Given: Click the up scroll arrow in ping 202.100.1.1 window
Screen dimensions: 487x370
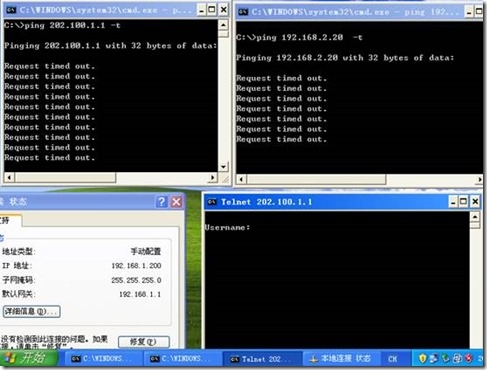Looking at the screenshot, I should click(x=223, y=25).
